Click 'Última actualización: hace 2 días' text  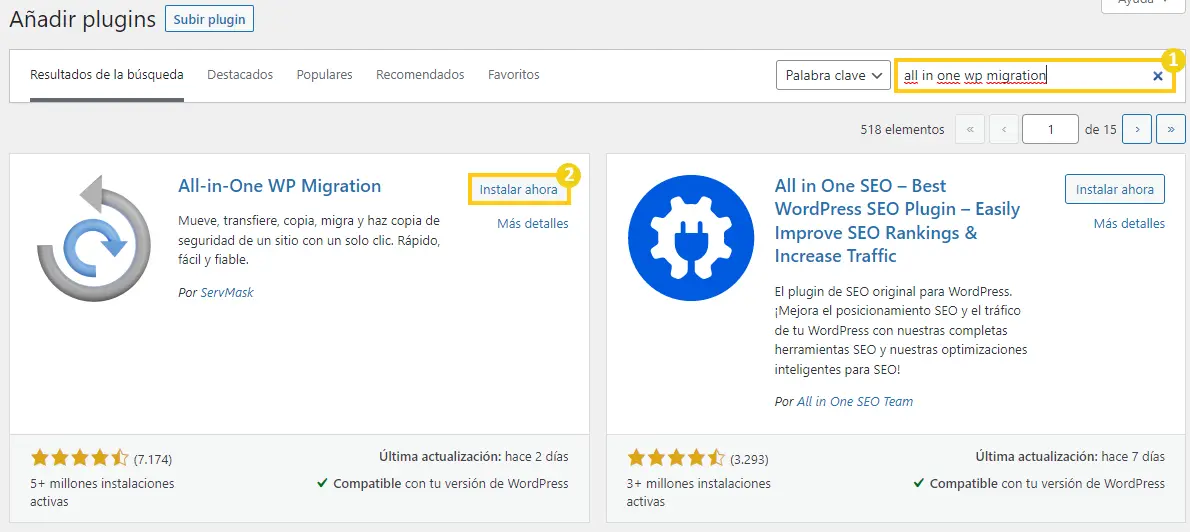pos(474,457)
